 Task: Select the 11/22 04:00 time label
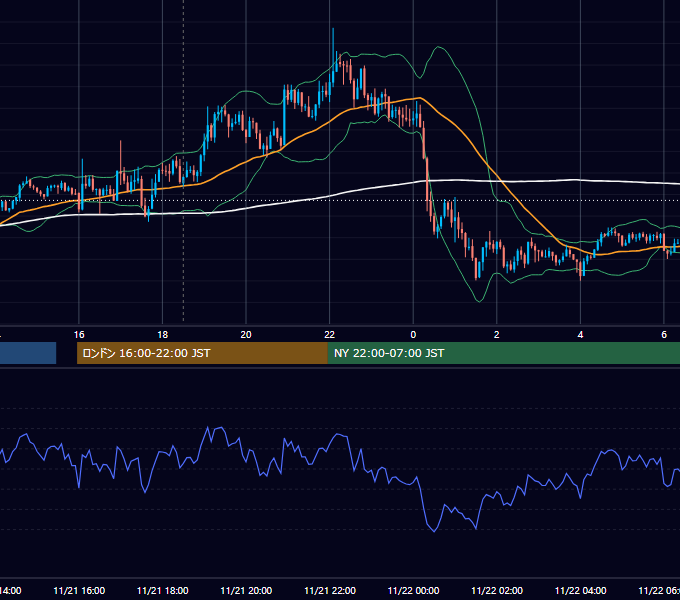click(x=581, y=590)
